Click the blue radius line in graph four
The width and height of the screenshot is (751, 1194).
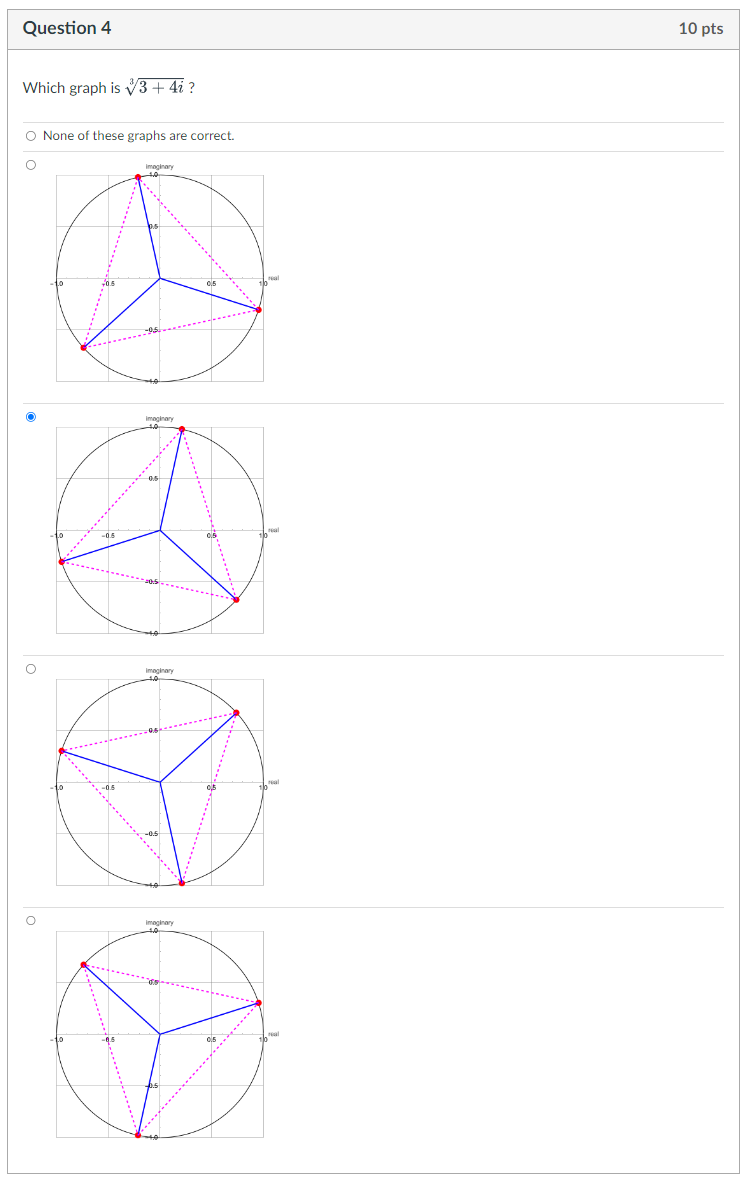click(x=210, y=1020)
